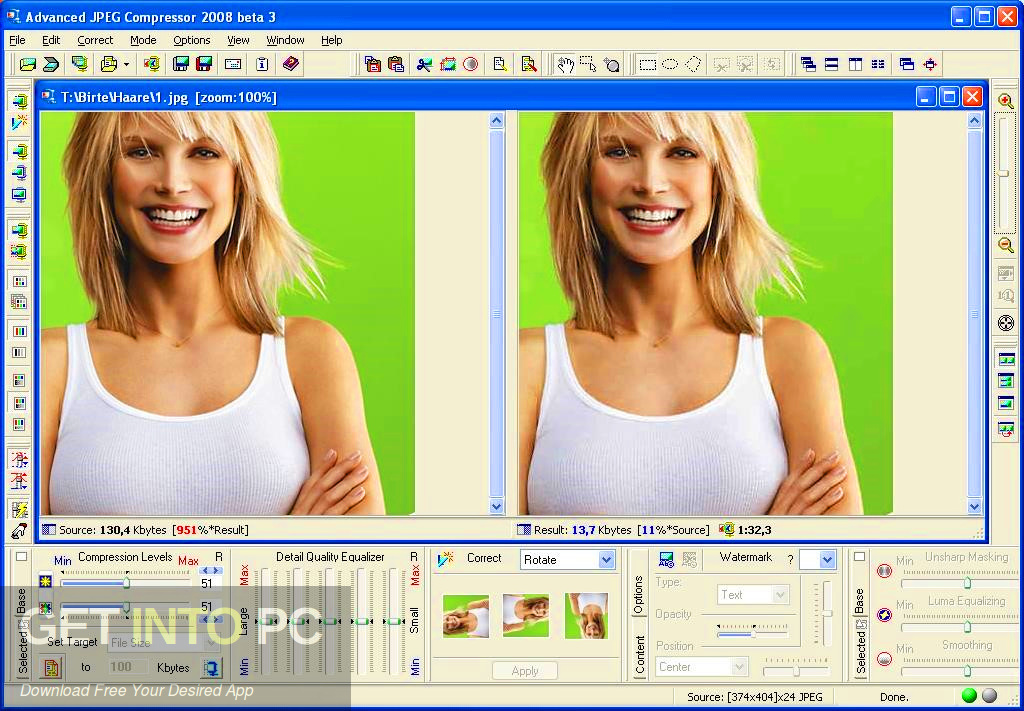Click the Smoothing round icon

(x=884, y=659)
